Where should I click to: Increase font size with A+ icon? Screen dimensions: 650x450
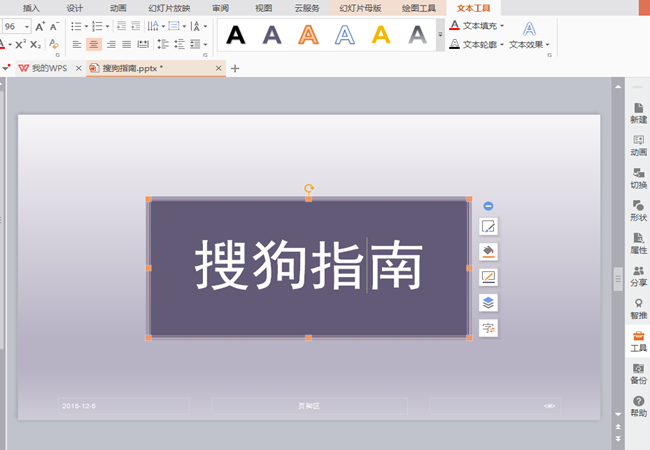[40, 27]
